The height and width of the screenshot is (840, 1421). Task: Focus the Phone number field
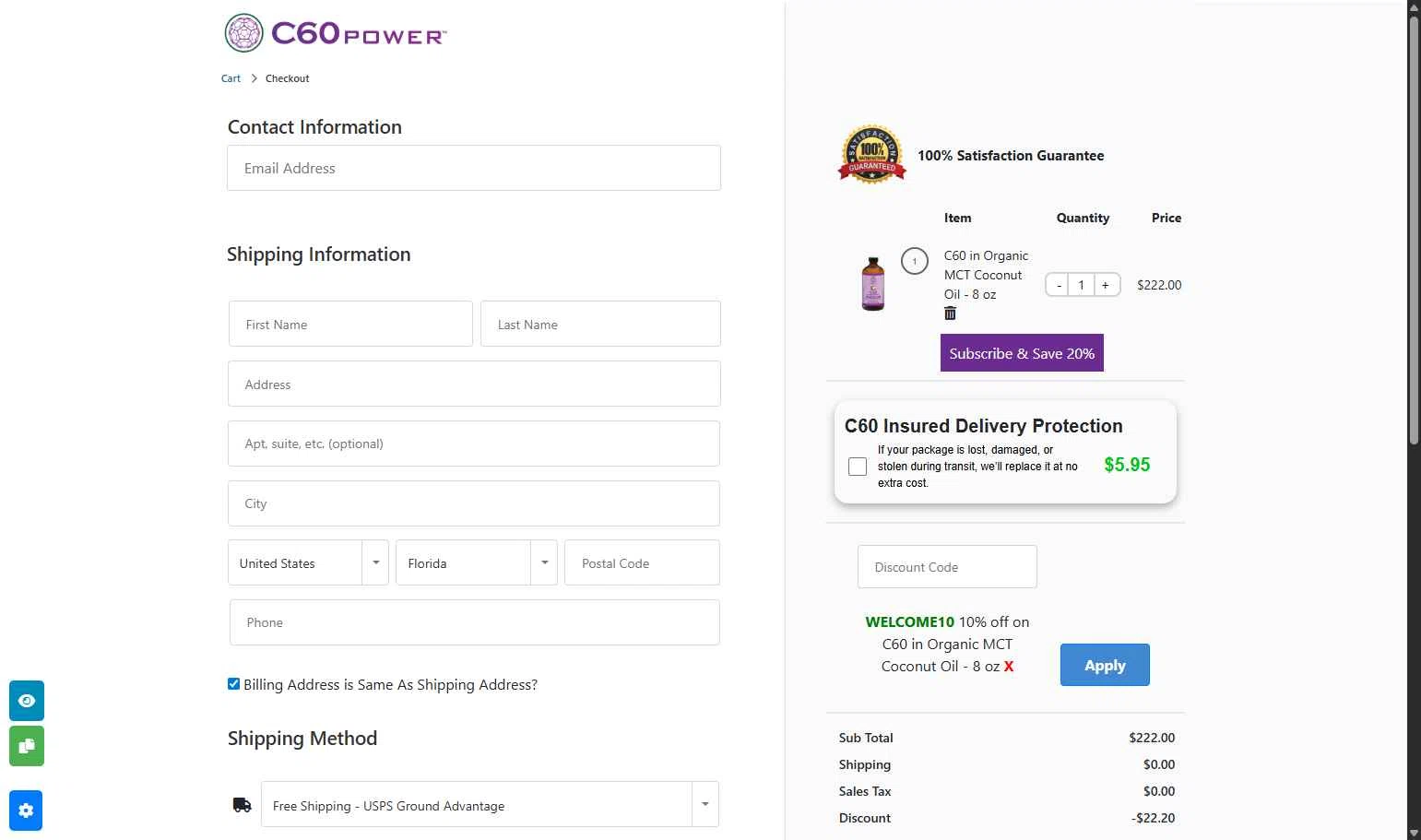point(474,622)
